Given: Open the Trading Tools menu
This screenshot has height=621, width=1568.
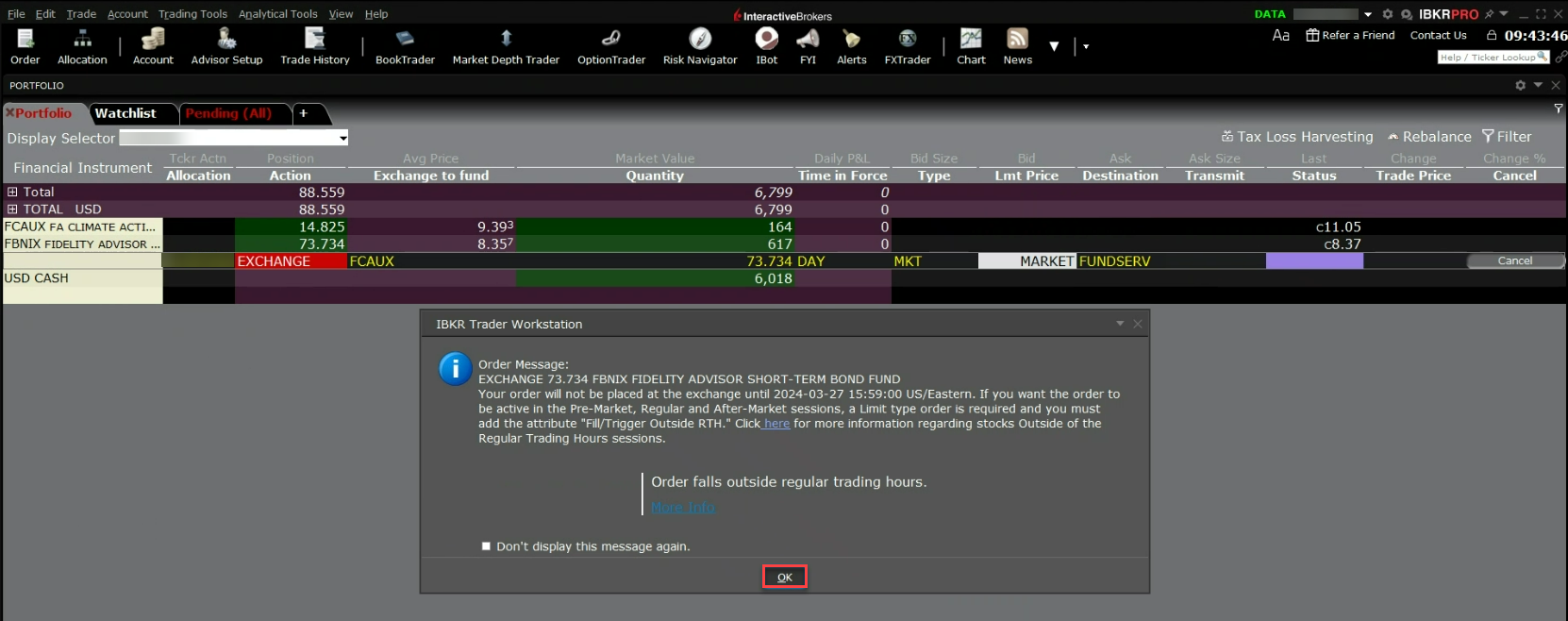Looking at the screenshot, I should 192,14.
